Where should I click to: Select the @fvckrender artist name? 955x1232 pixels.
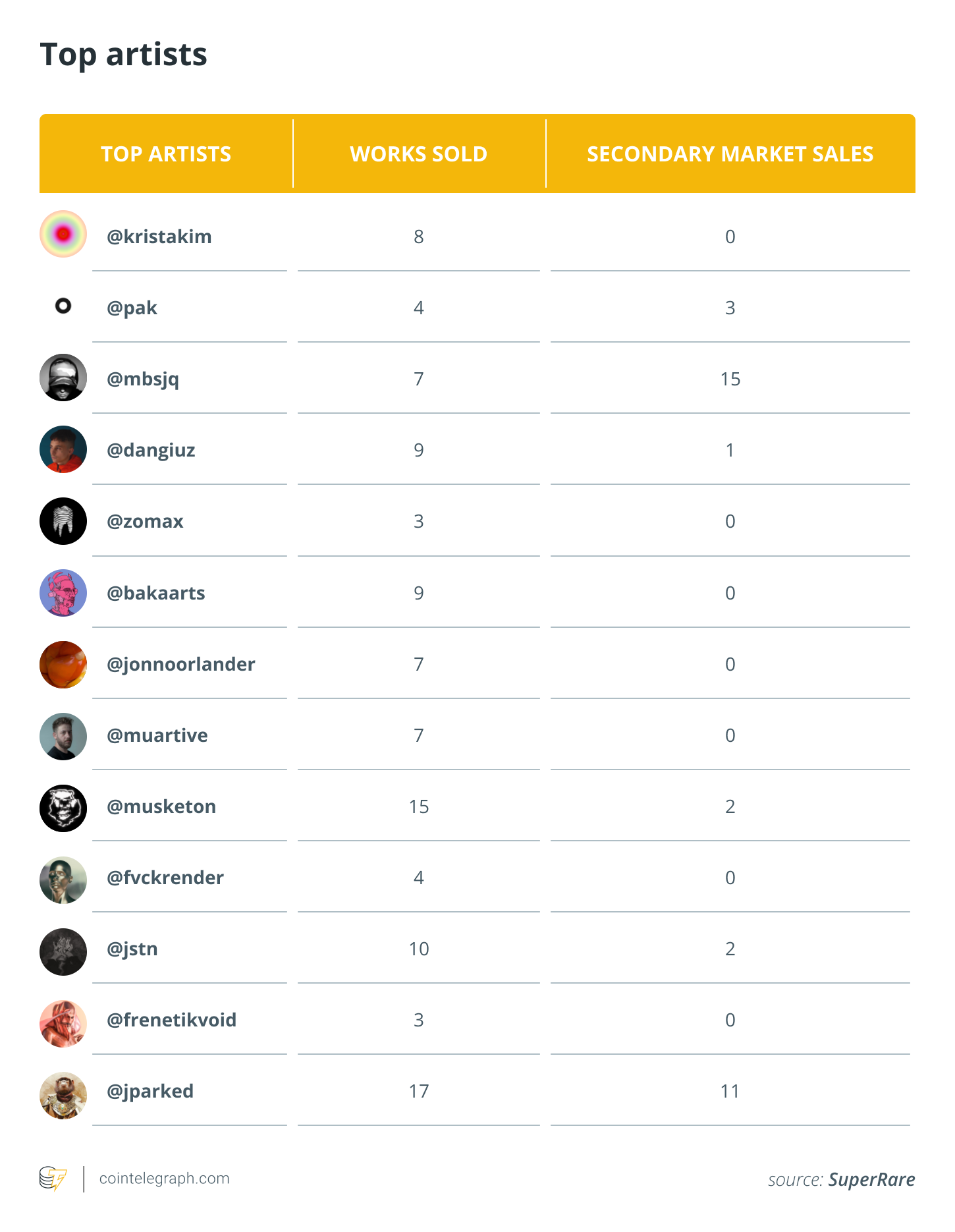tap(165, 878)
